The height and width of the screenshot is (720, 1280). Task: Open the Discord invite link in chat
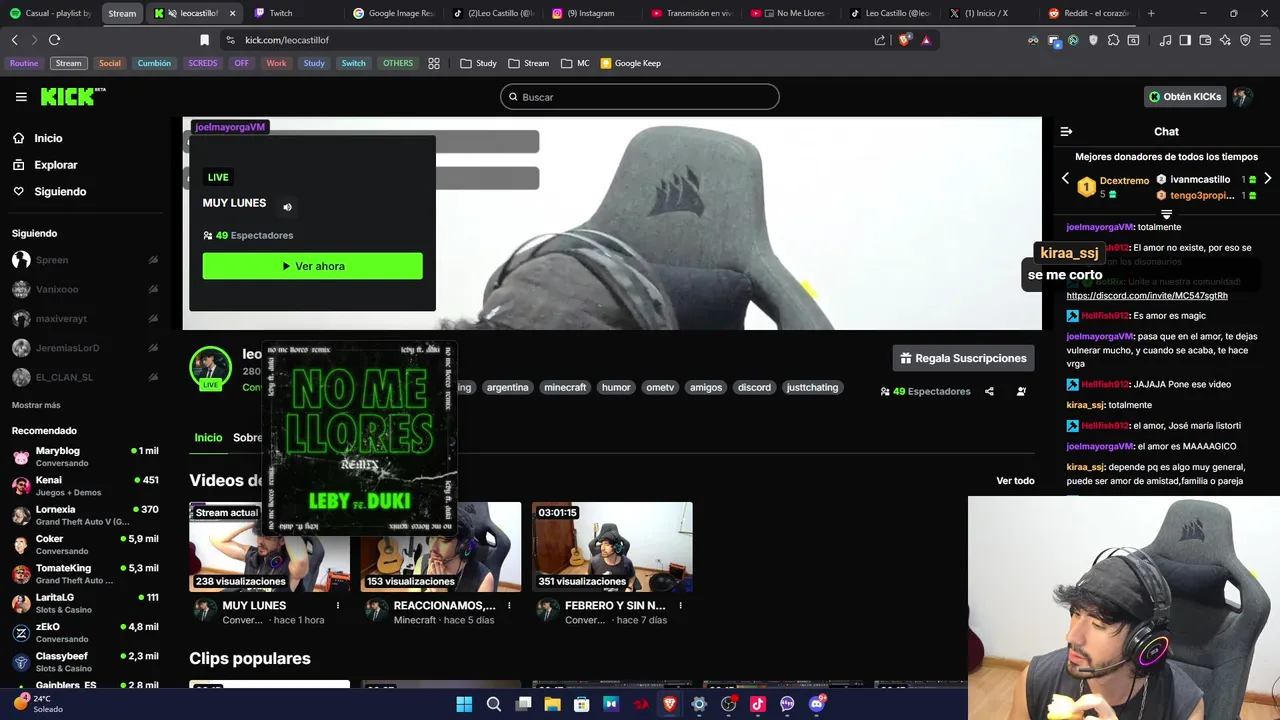1147,296
